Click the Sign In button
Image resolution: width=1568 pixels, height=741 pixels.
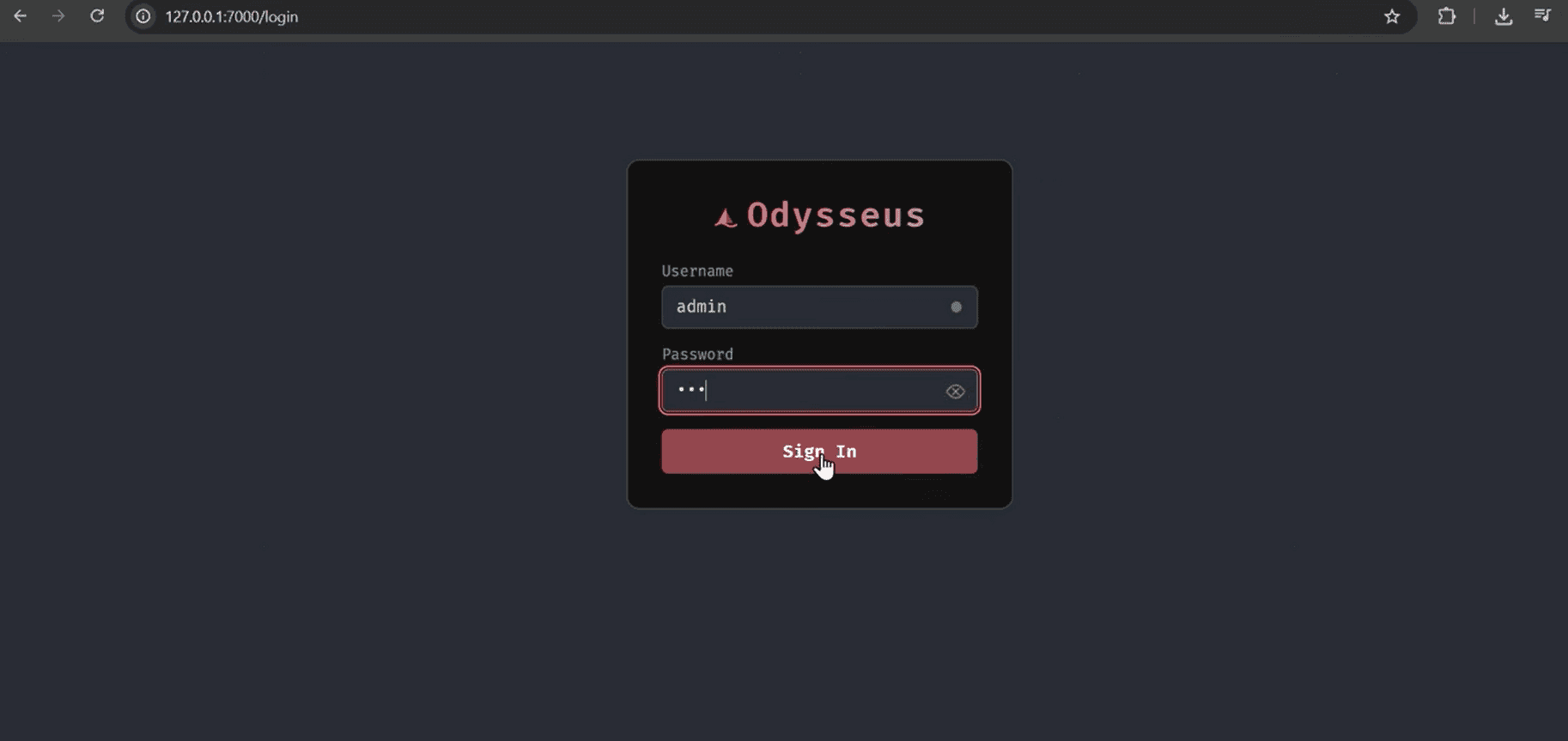click(819, 452)
